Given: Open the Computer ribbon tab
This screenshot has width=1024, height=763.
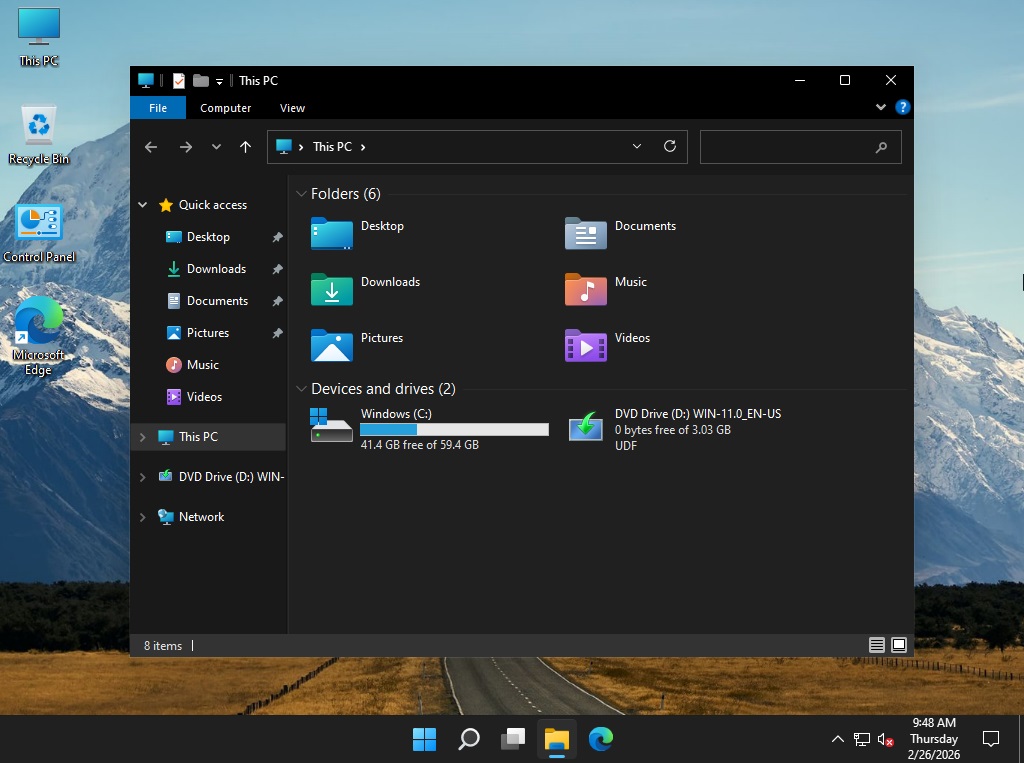Looking at the screenshot, I should pyautogui.click(x=225, y=108).
